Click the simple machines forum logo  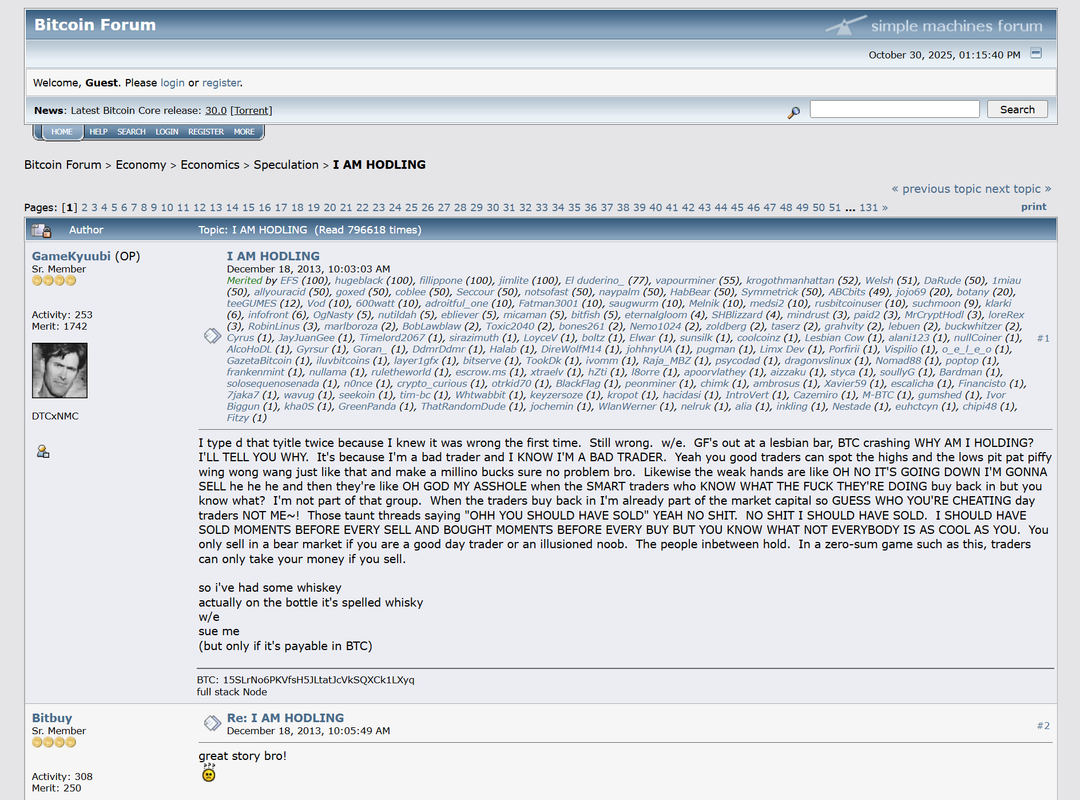935,25
